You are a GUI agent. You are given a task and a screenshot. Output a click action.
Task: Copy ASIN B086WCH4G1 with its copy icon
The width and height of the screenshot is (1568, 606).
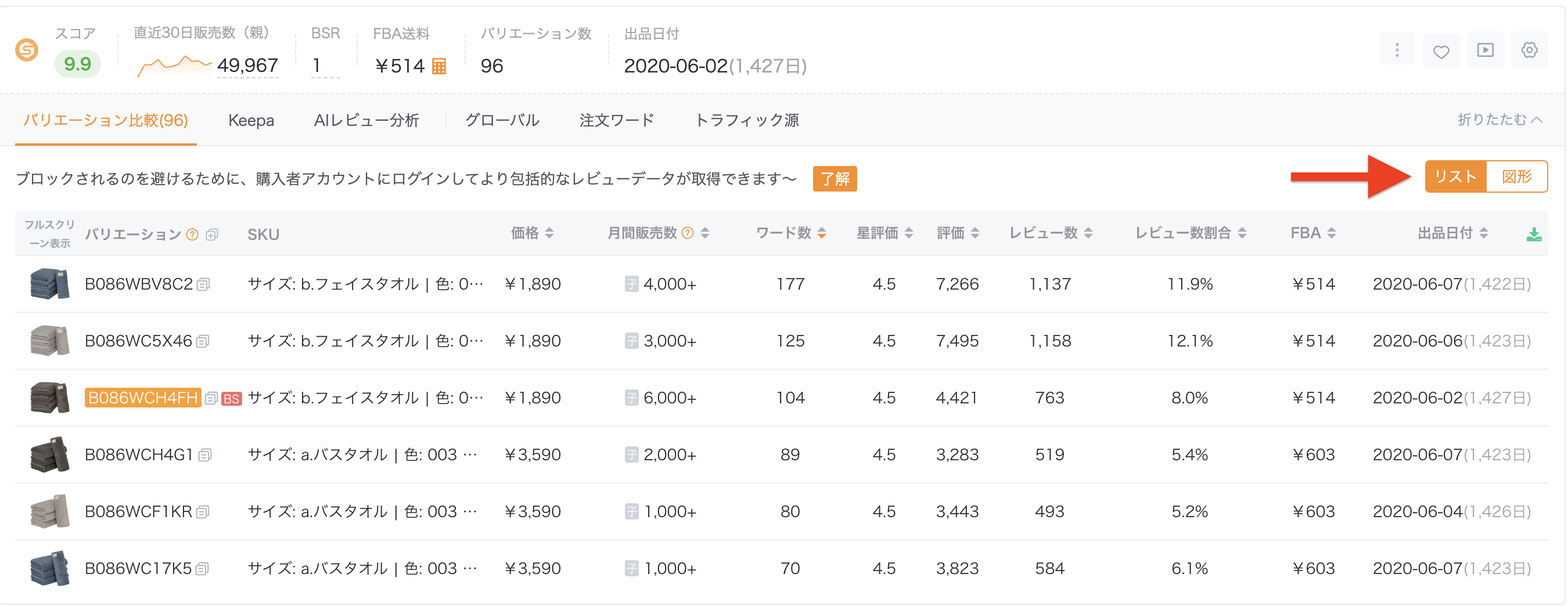pyautogui.click(x=205, y=455)
